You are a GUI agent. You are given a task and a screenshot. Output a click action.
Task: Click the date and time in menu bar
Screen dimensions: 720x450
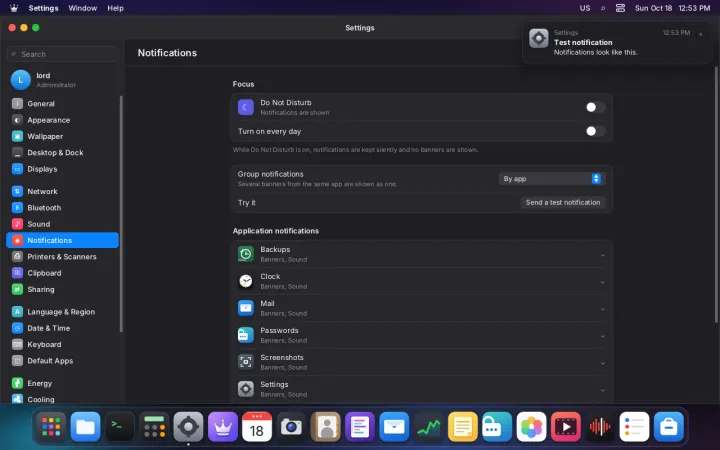(672, 8)
